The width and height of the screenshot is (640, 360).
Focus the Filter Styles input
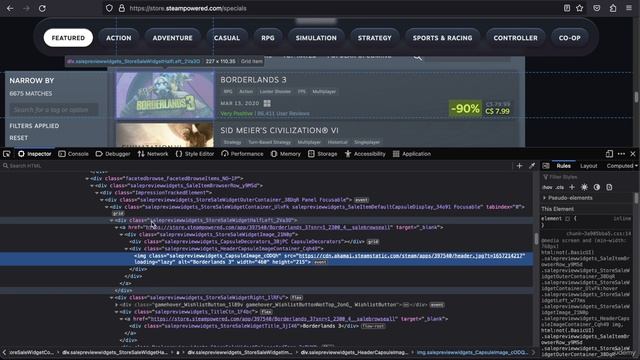click(x=588, y=177)
